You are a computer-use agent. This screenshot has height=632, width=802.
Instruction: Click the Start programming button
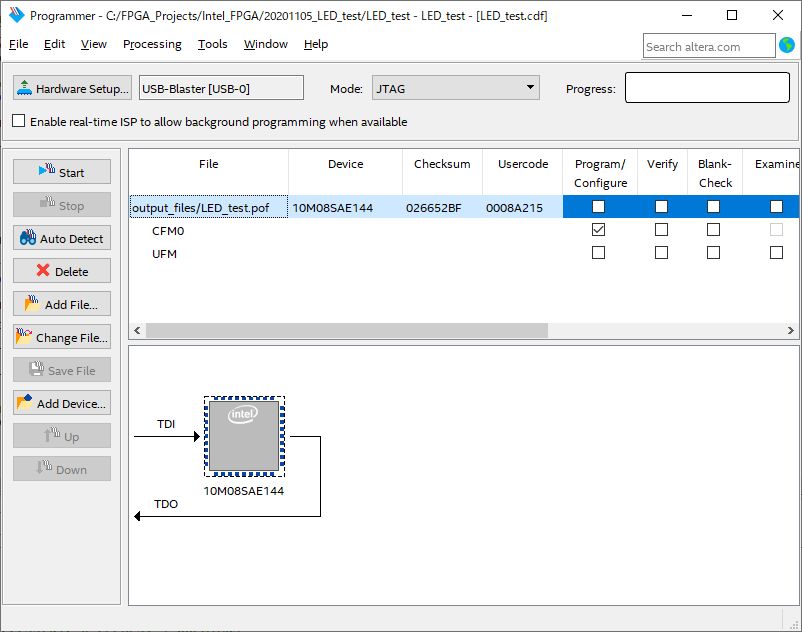point(61,172)
